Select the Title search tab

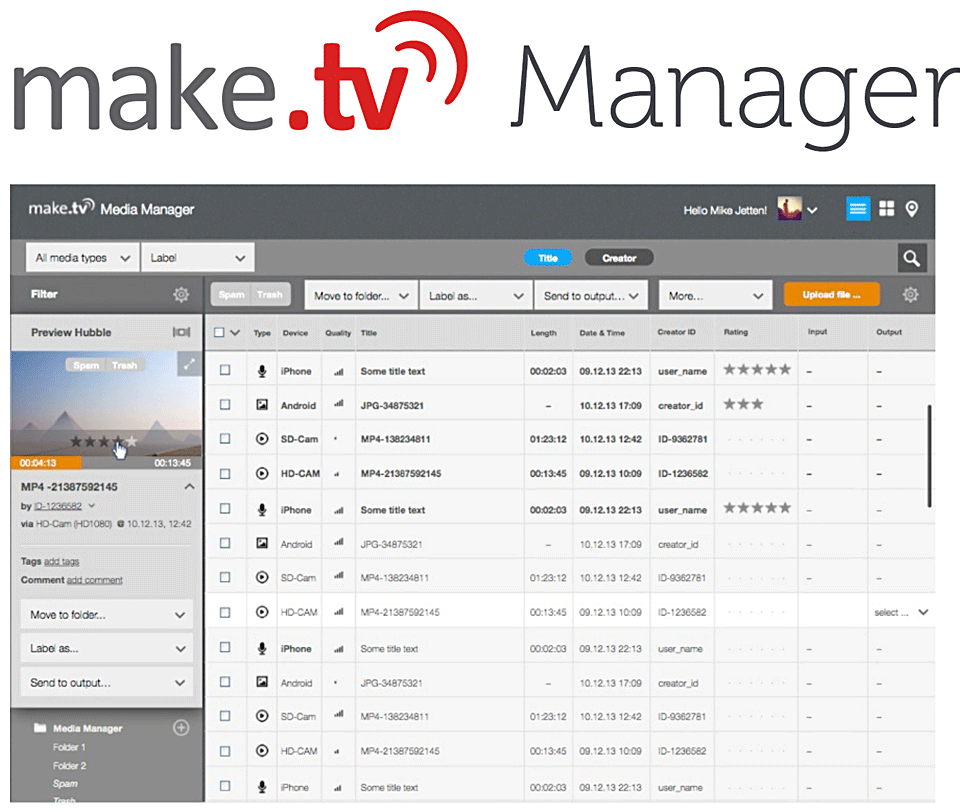(548, 258)
